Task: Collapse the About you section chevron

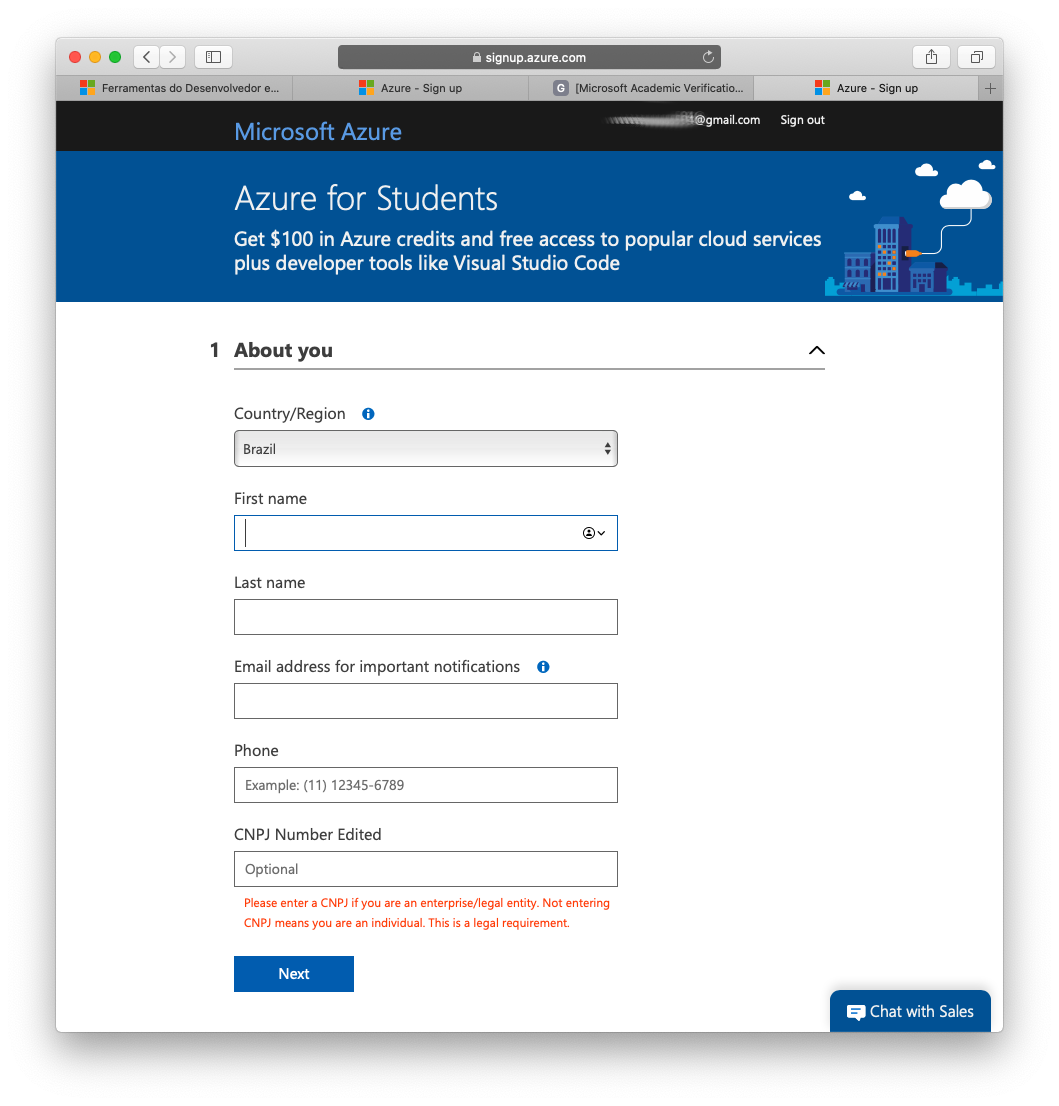Action: point(816,351)
